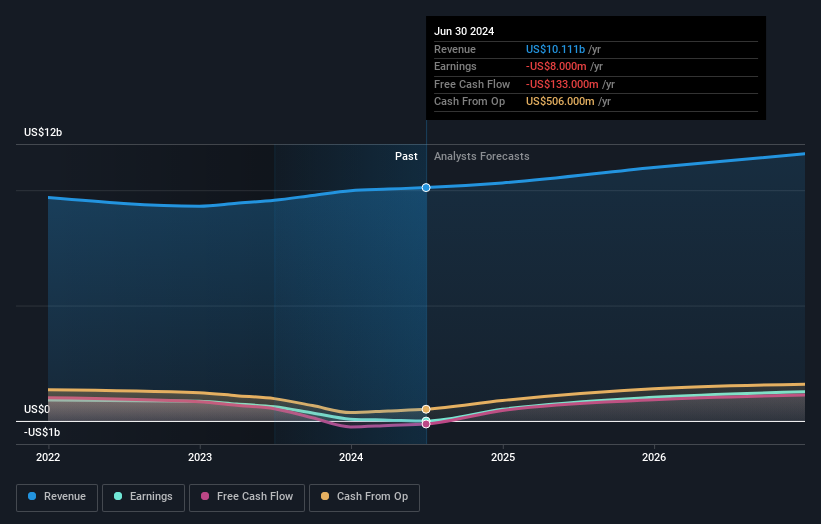The height and width of the screenshot is (524, 821).
Task: Click the Free Cash Flow label in tooltip
Action: (x=472, y=84)
